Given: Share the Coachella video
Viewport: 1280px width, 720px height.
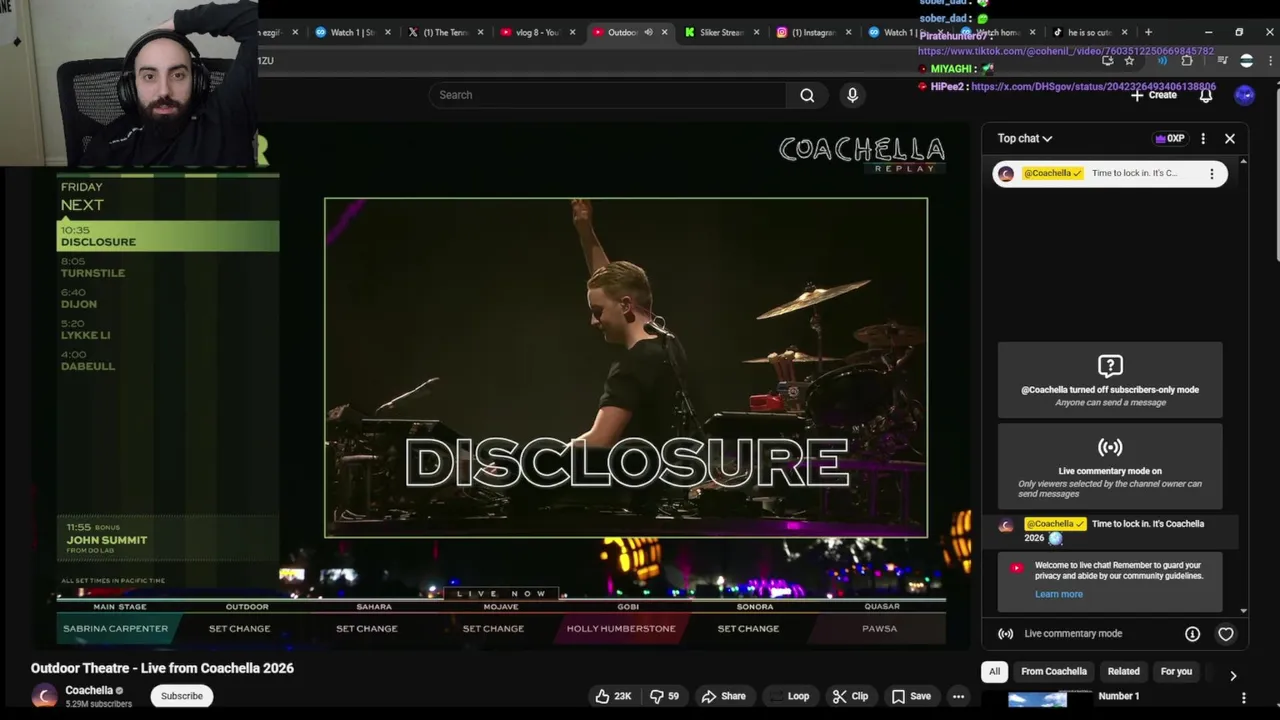Looking at the screenshot, I should pyautogui.click(x=724, y=696).
